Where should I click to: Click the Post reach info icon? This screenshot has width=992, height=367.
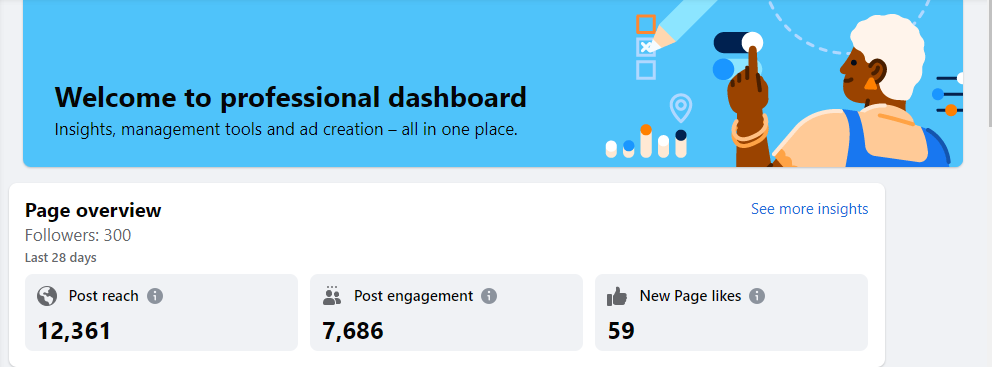tap(155, 295)
